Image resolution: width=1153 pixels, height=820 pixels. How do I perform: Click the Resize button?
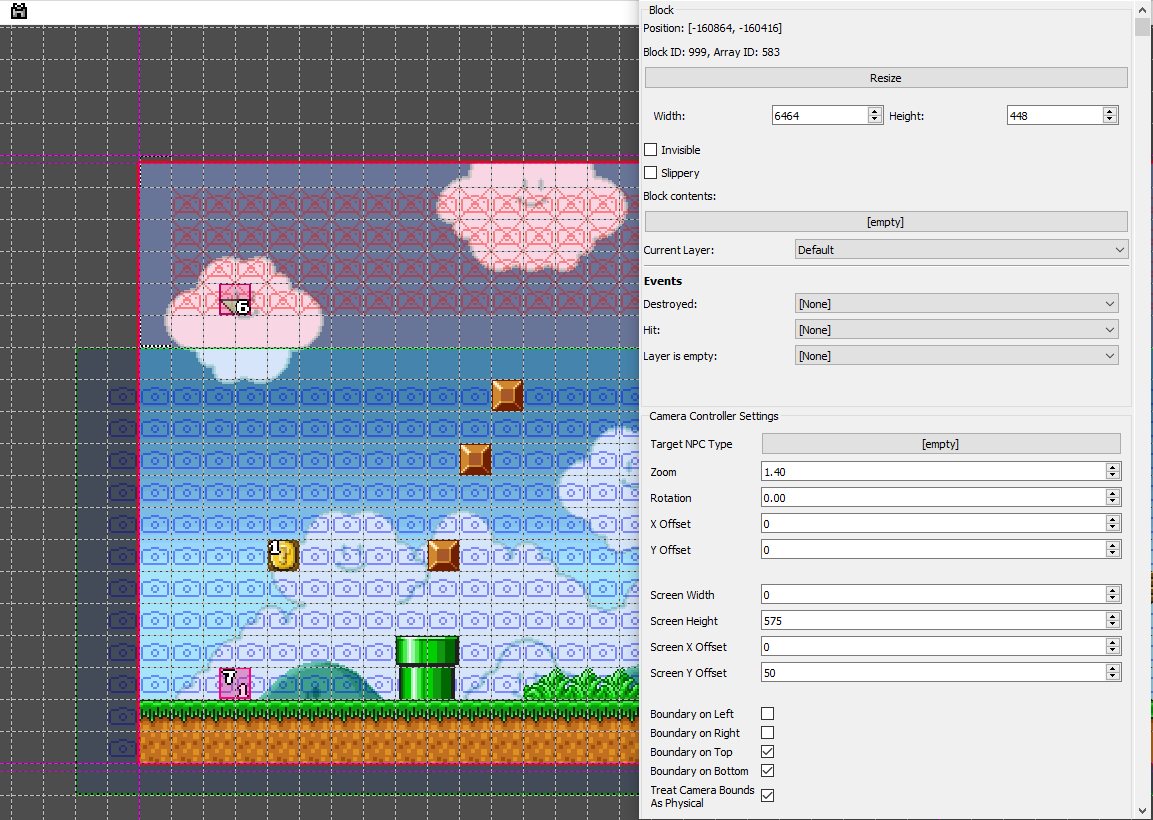pyautogui.click(x=885, y=78)
